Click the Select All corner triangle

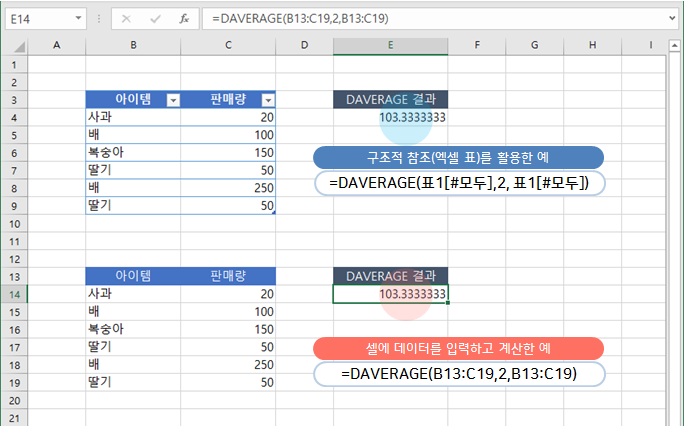pos(20,46)
